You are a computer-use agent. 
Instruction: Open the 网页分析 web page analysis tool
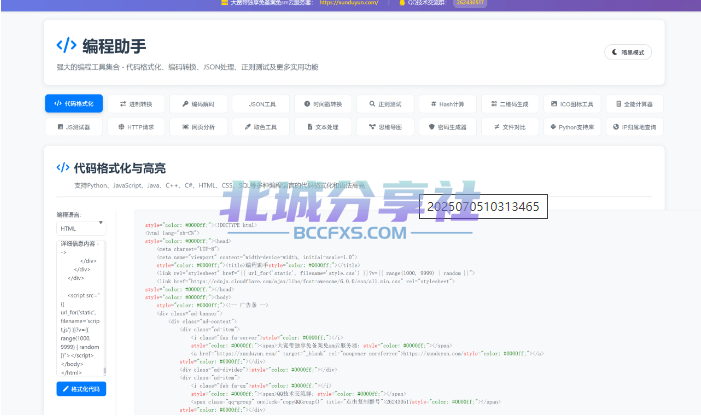[x=198, y=127]
